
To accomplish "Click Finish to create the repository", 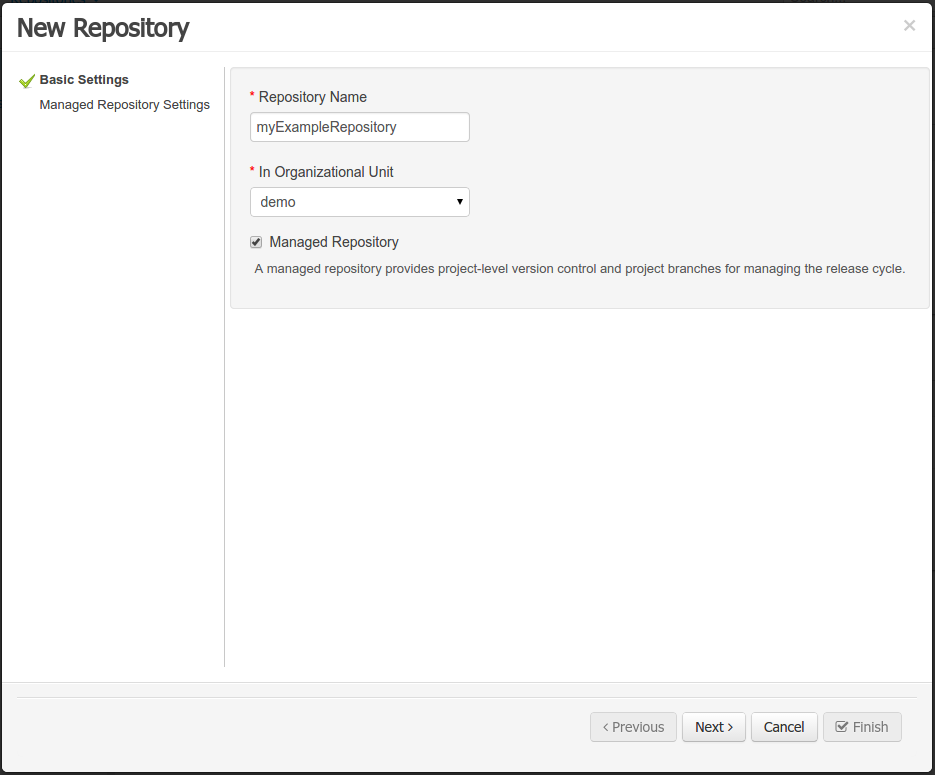I will pos(862,727).
